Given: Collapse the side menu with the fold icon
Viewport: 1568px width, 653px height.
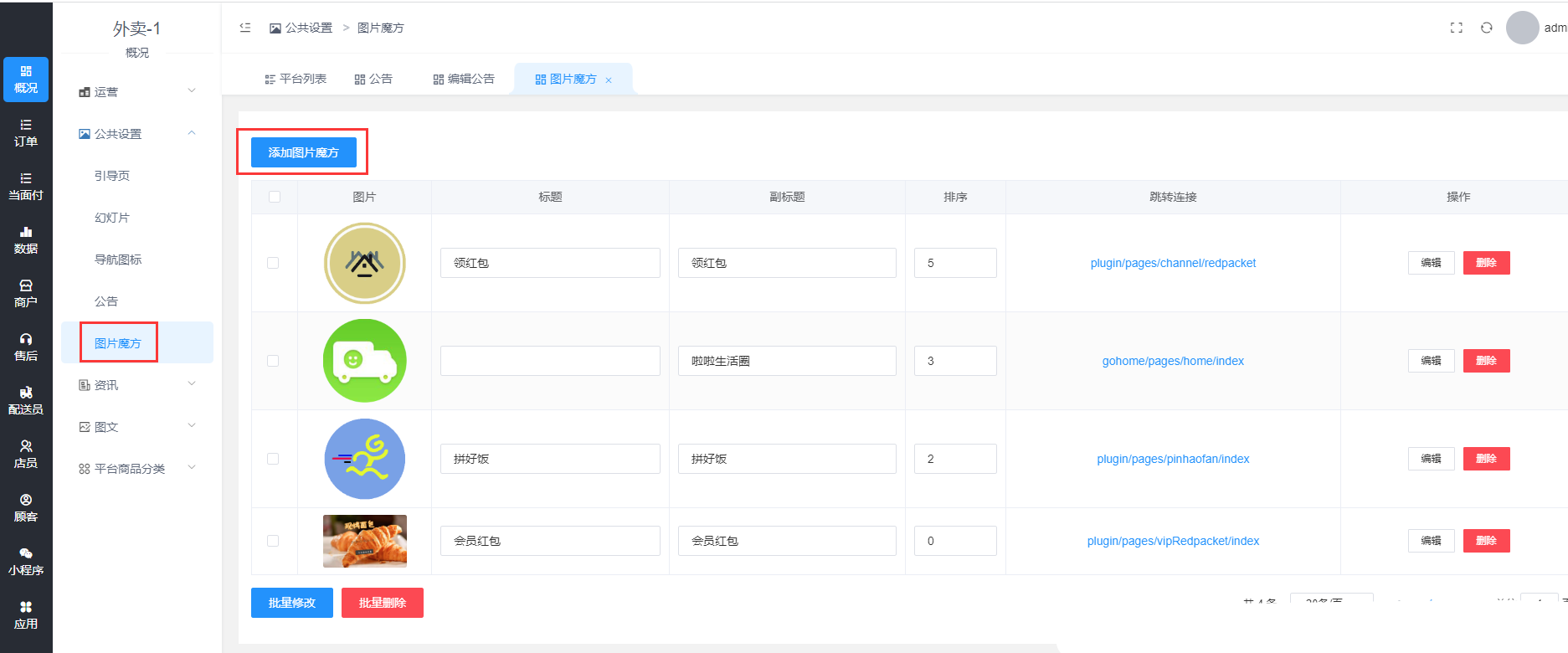Looking at the screenshot, I should point(245,28).
